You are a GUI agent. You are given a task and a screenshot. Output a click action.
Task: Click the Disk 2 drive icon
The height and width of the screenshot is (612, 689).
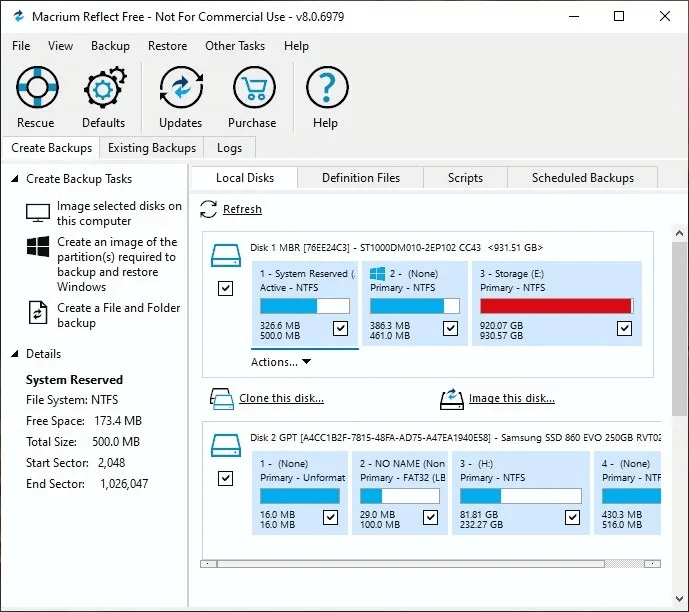(226, 445)
